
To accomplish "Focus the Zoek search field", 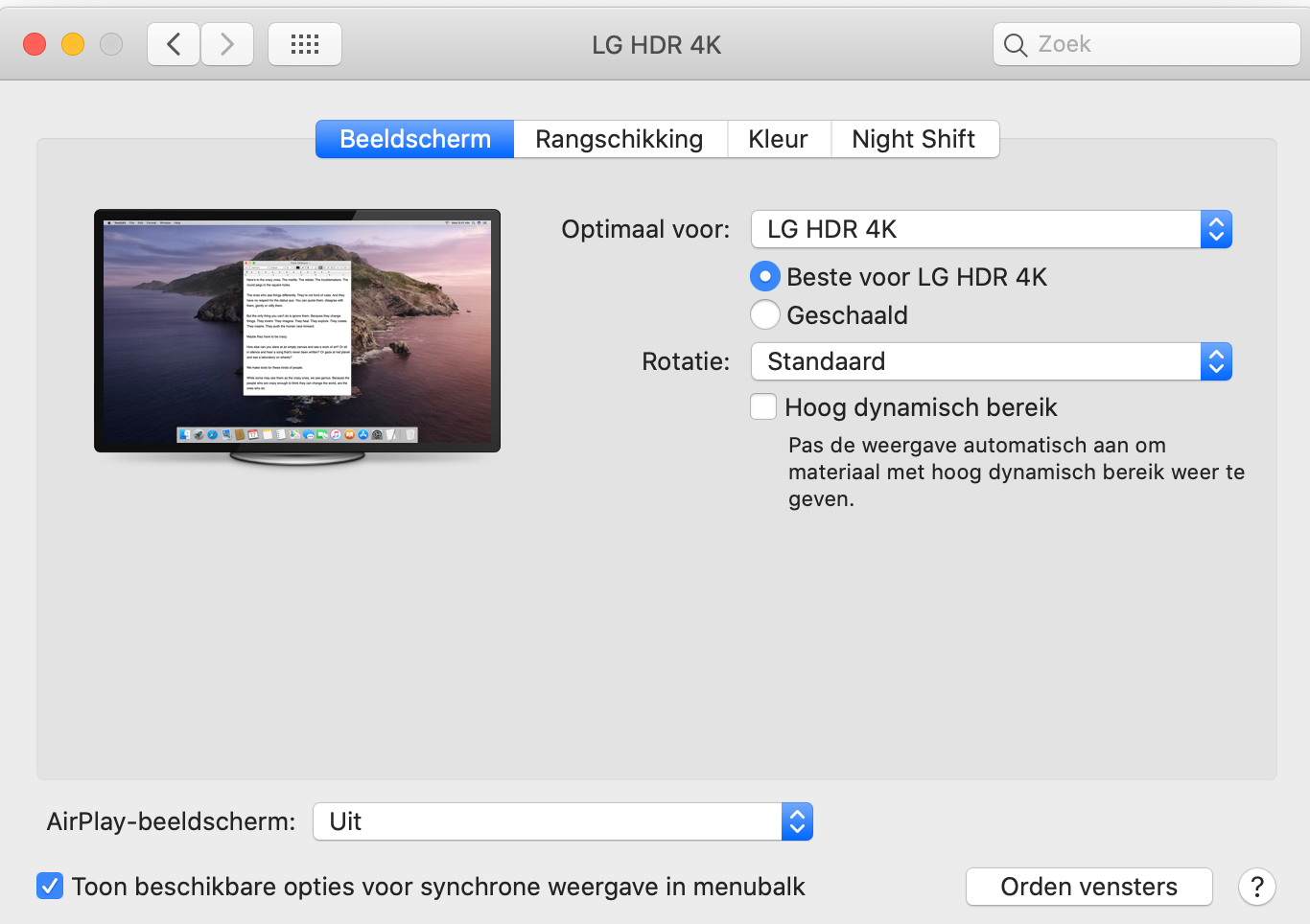I will pos(1147,44).
